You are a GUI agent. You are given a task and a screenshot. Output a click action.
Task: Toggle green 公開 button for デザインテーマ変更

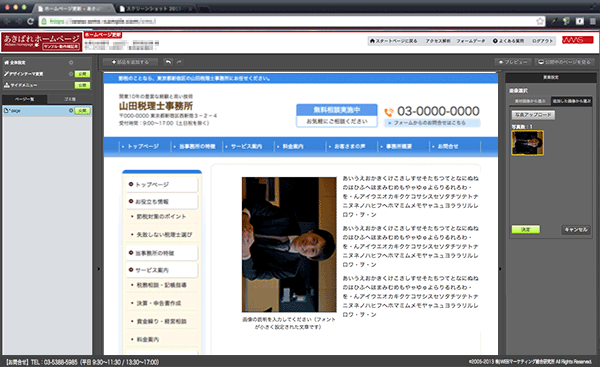click(82, 74)
